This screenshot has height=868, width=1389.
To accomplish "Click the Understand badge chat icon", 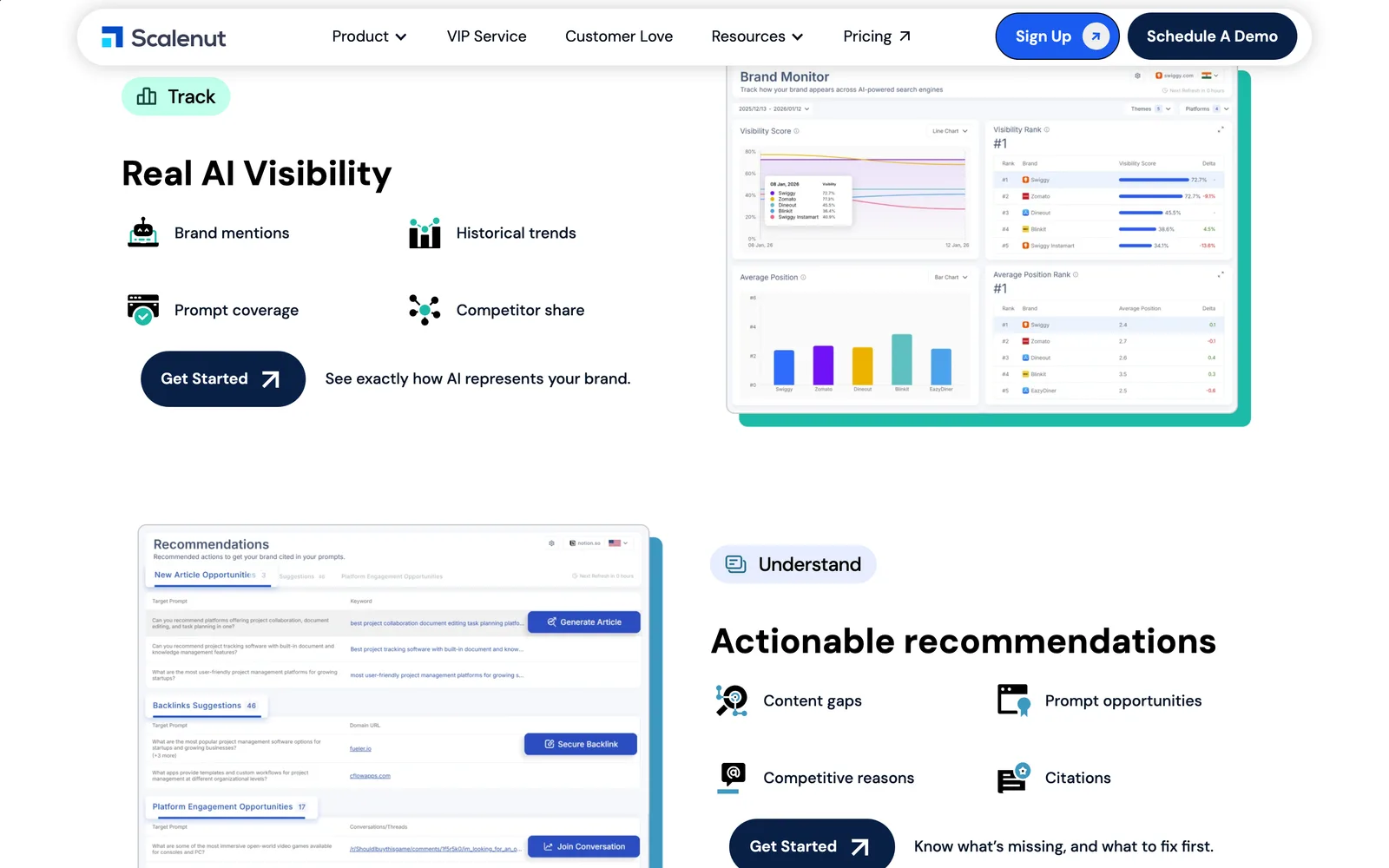I will (735, 564).
